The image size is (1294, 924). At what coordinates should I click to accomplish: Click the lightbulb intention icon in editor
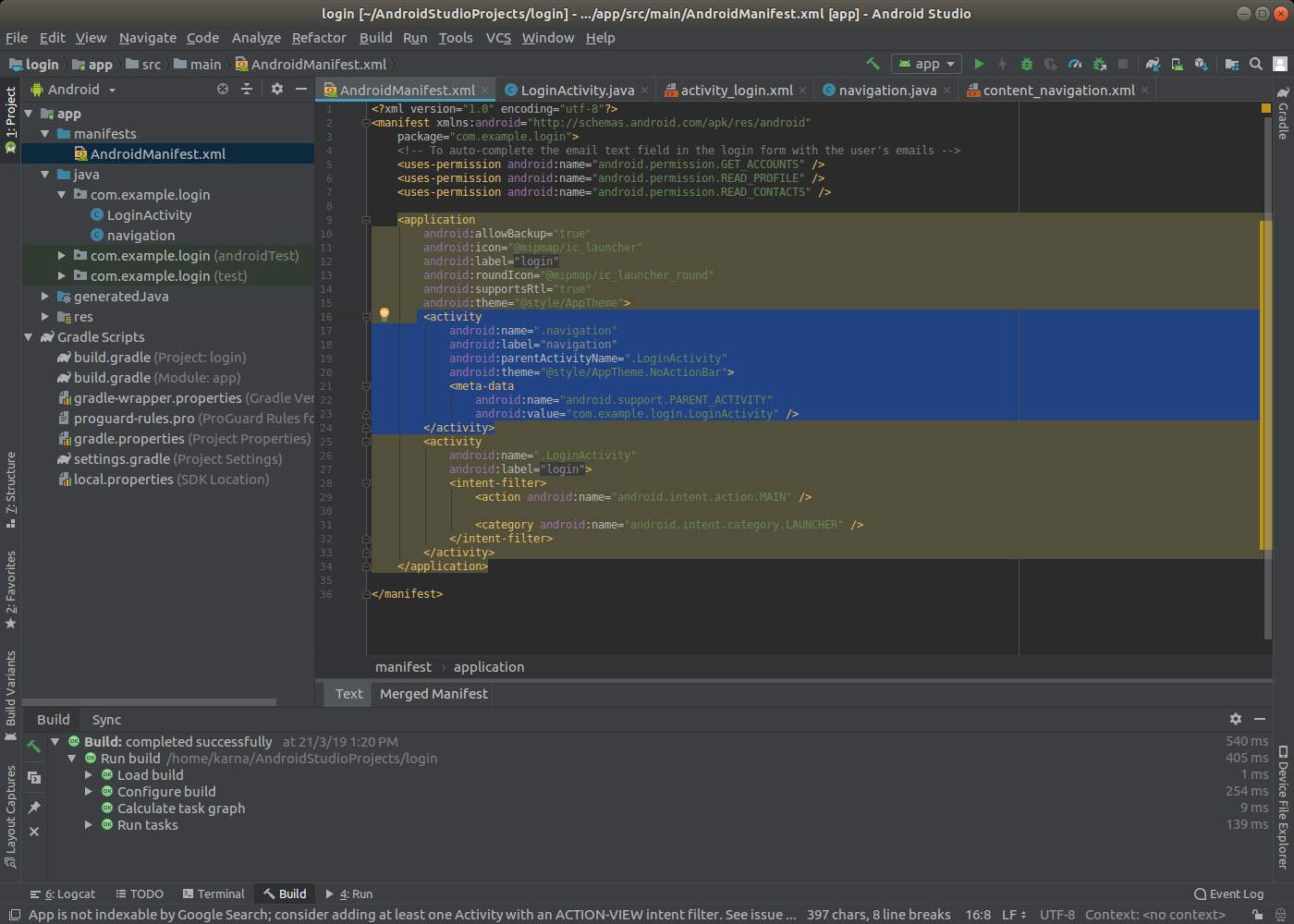pos(385,314)
